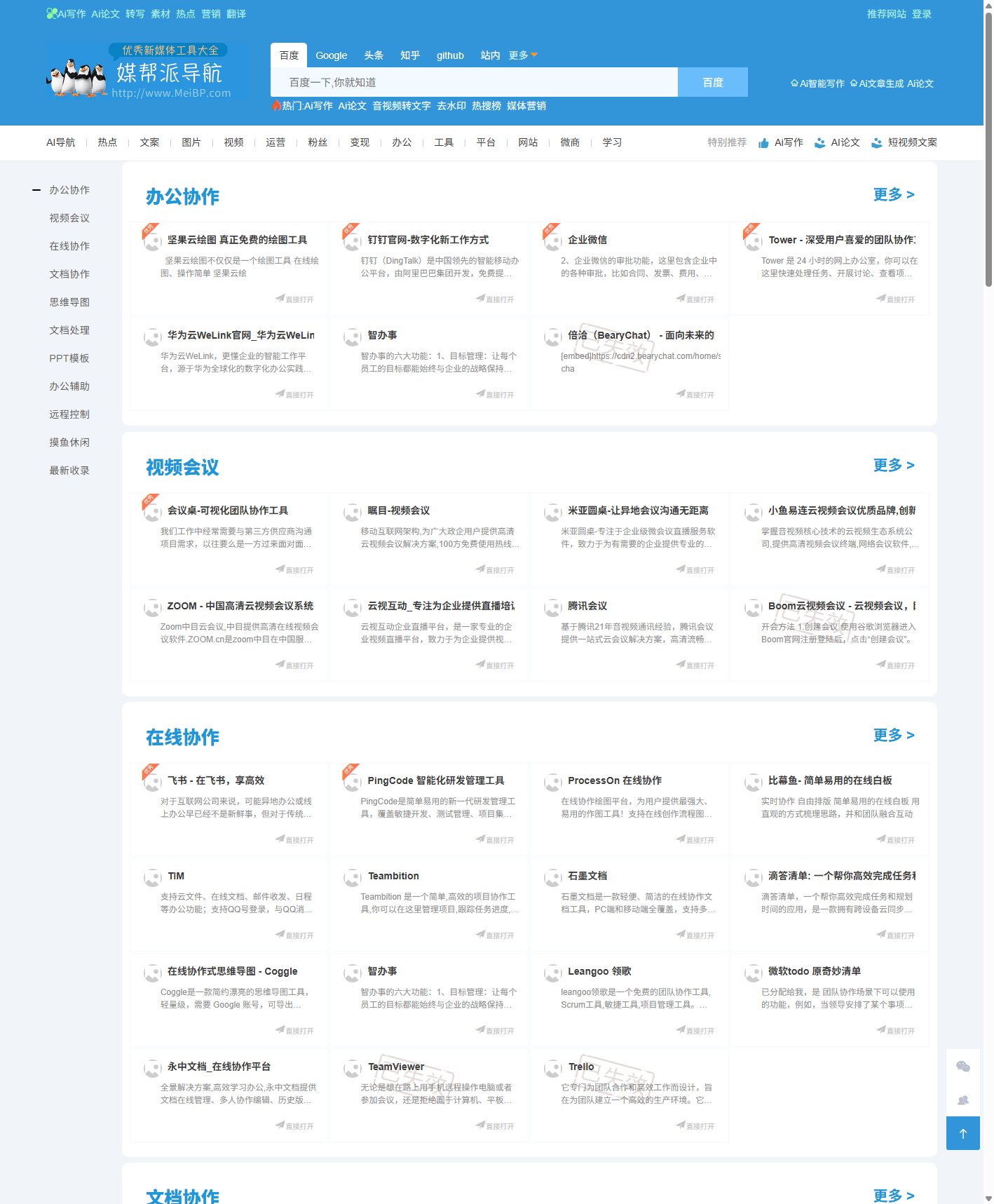Switch to the Google search tab
Screen dimensions: 994x1204
332,55
